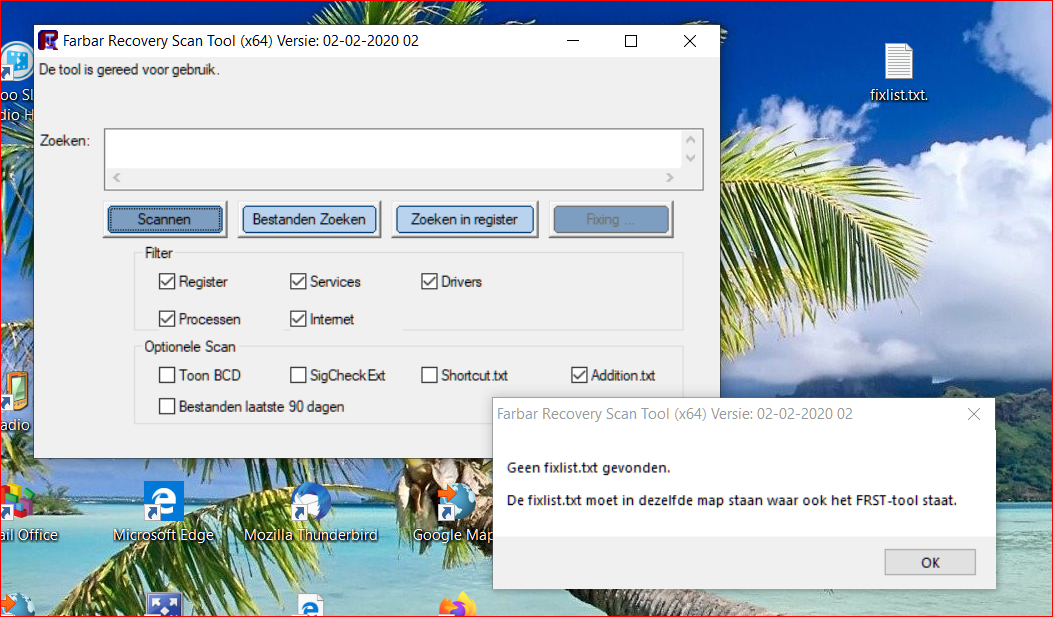
Task: Confirm the error dialog with OK
Action: [930, 563]
